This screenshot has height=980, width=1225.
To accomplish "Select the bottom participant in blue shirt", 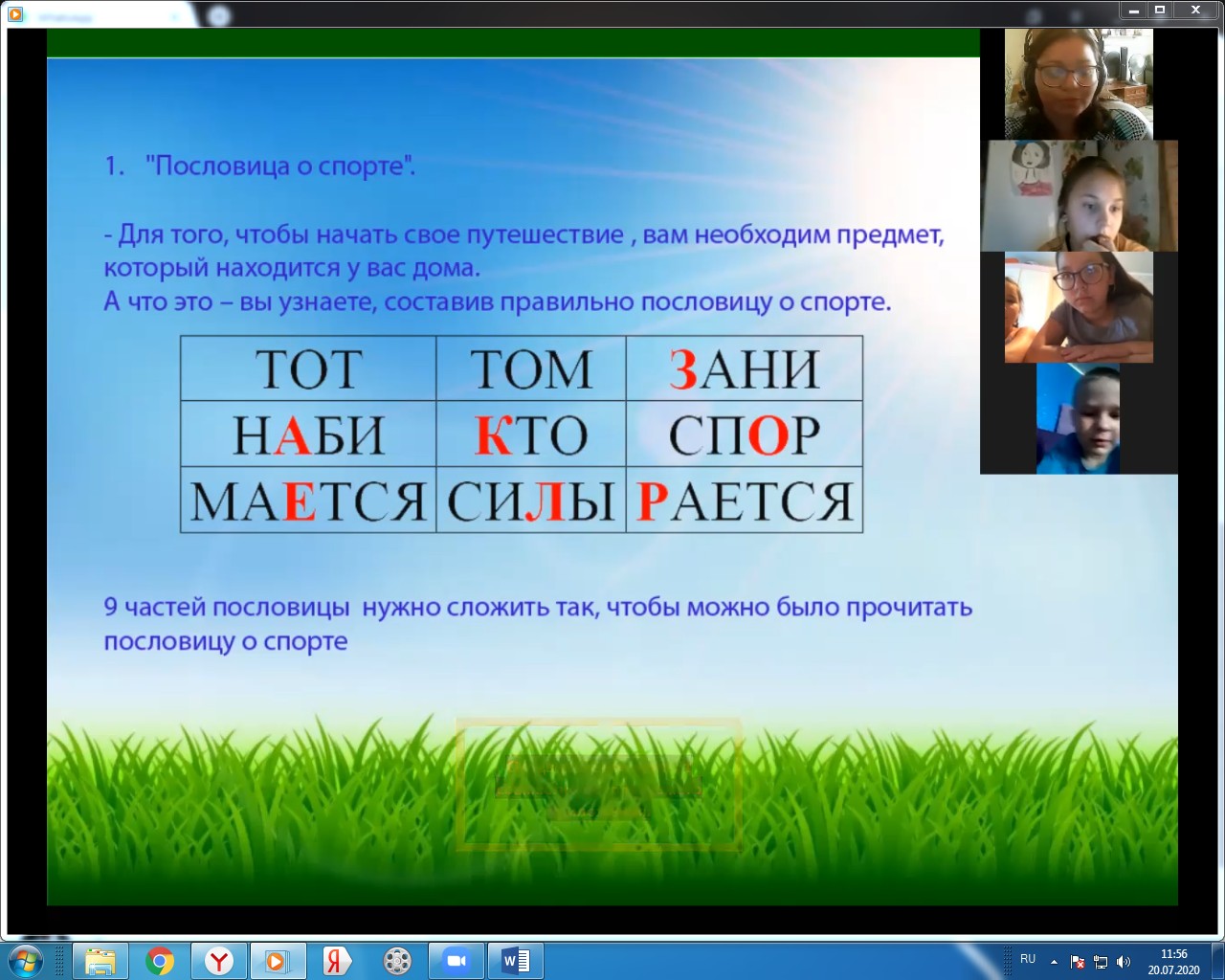I will coord(1079,419).
